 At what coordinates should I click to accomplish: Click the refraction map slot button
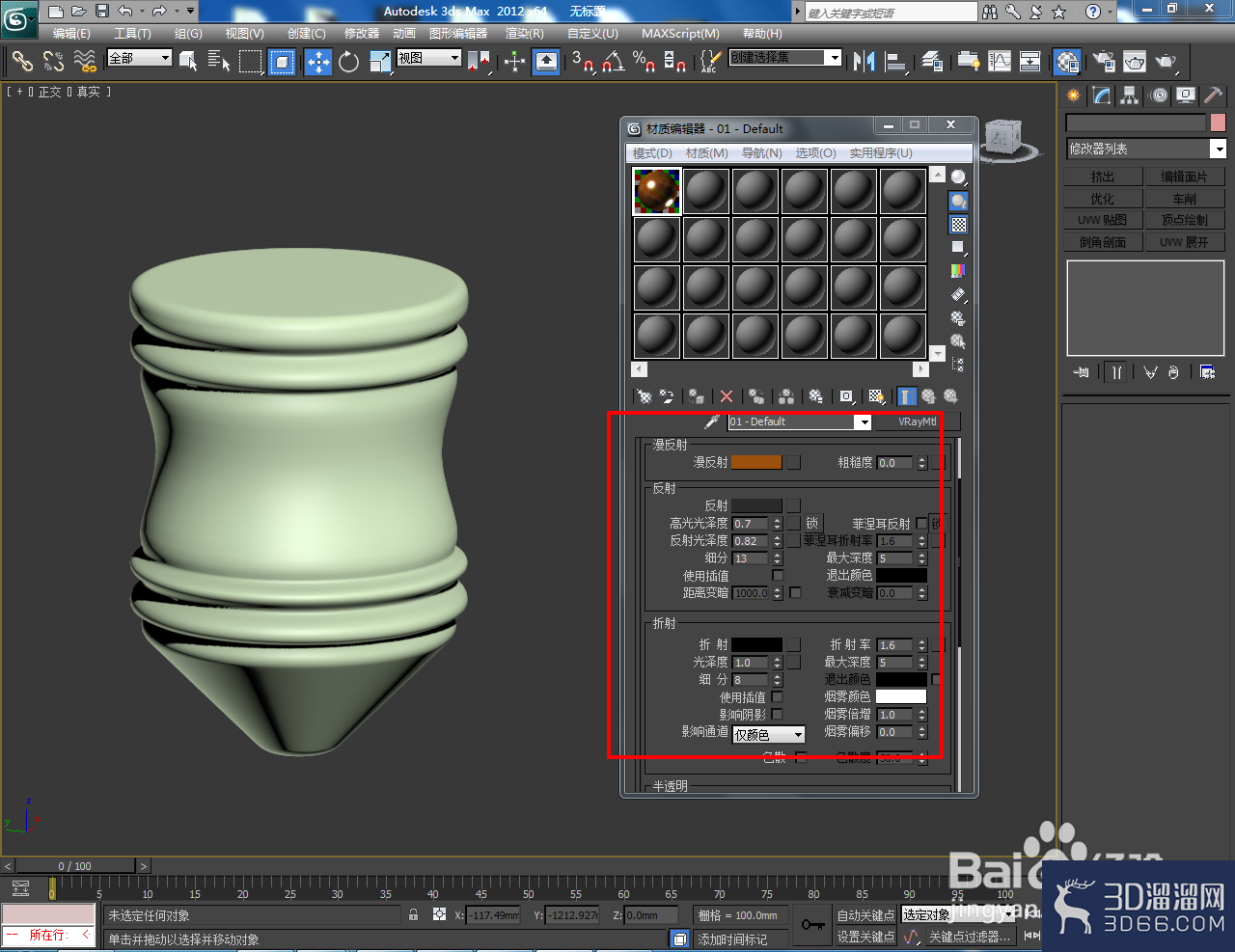pyautogui.click(x=793, y=644)
